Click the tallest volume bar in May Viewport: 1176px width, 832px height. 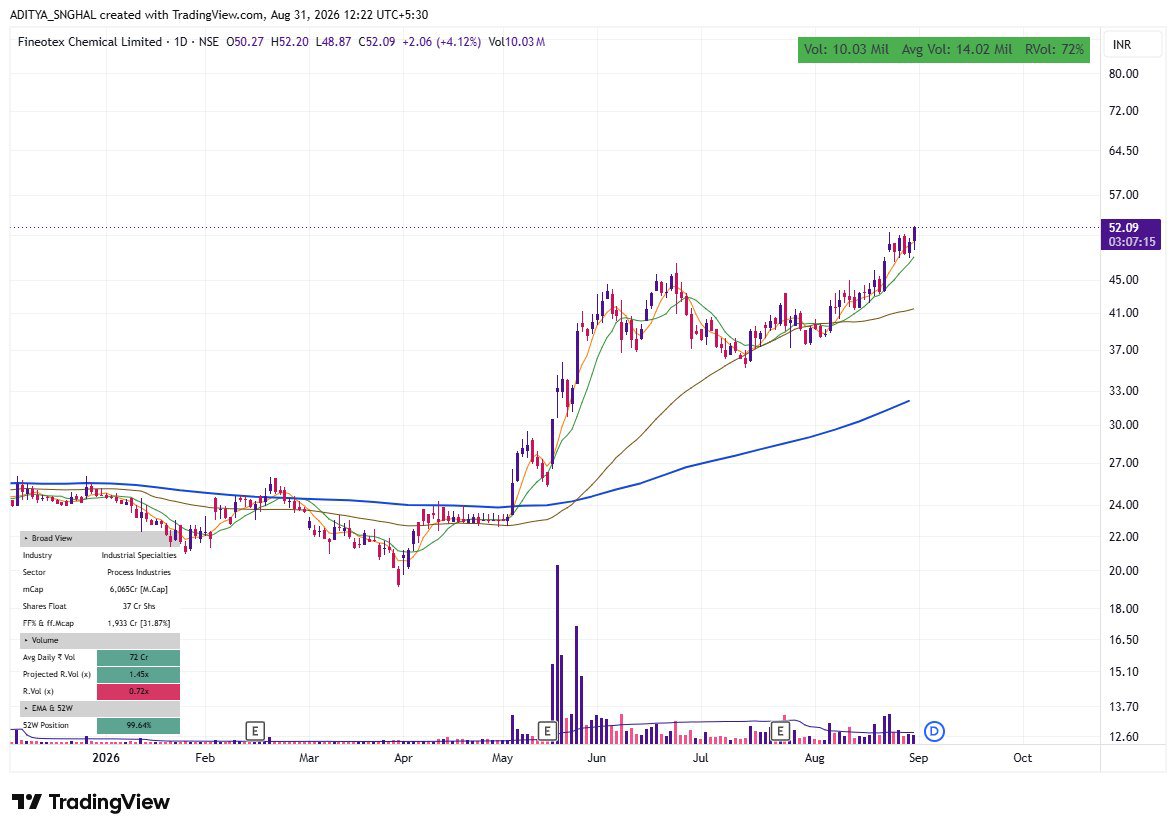(557, 654)
